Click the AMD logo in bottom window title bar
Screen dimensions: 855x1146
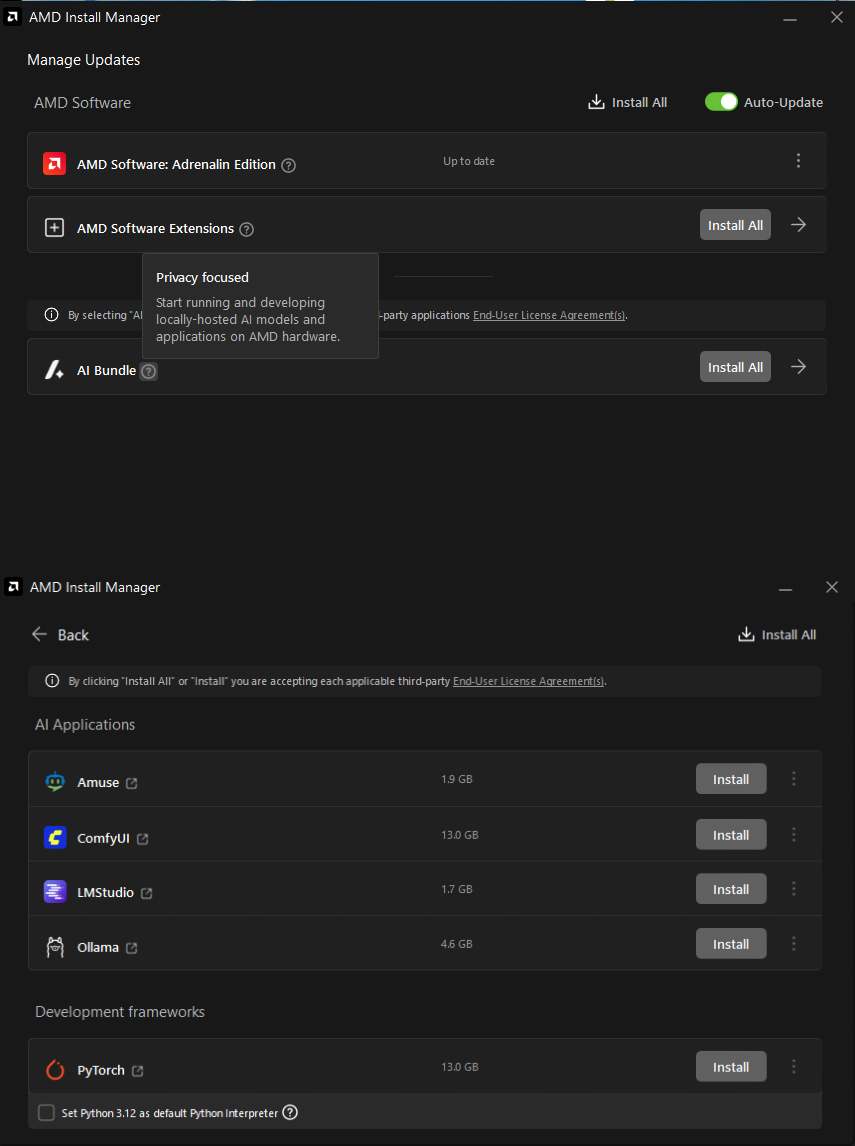[13, 587]
